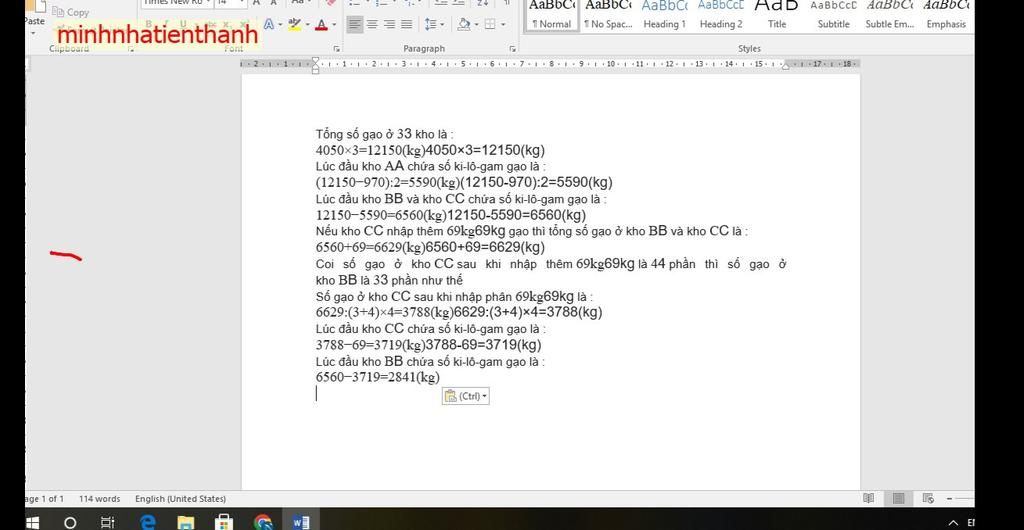Apply the Subtle Emphasis style

[x=889, y=15]
